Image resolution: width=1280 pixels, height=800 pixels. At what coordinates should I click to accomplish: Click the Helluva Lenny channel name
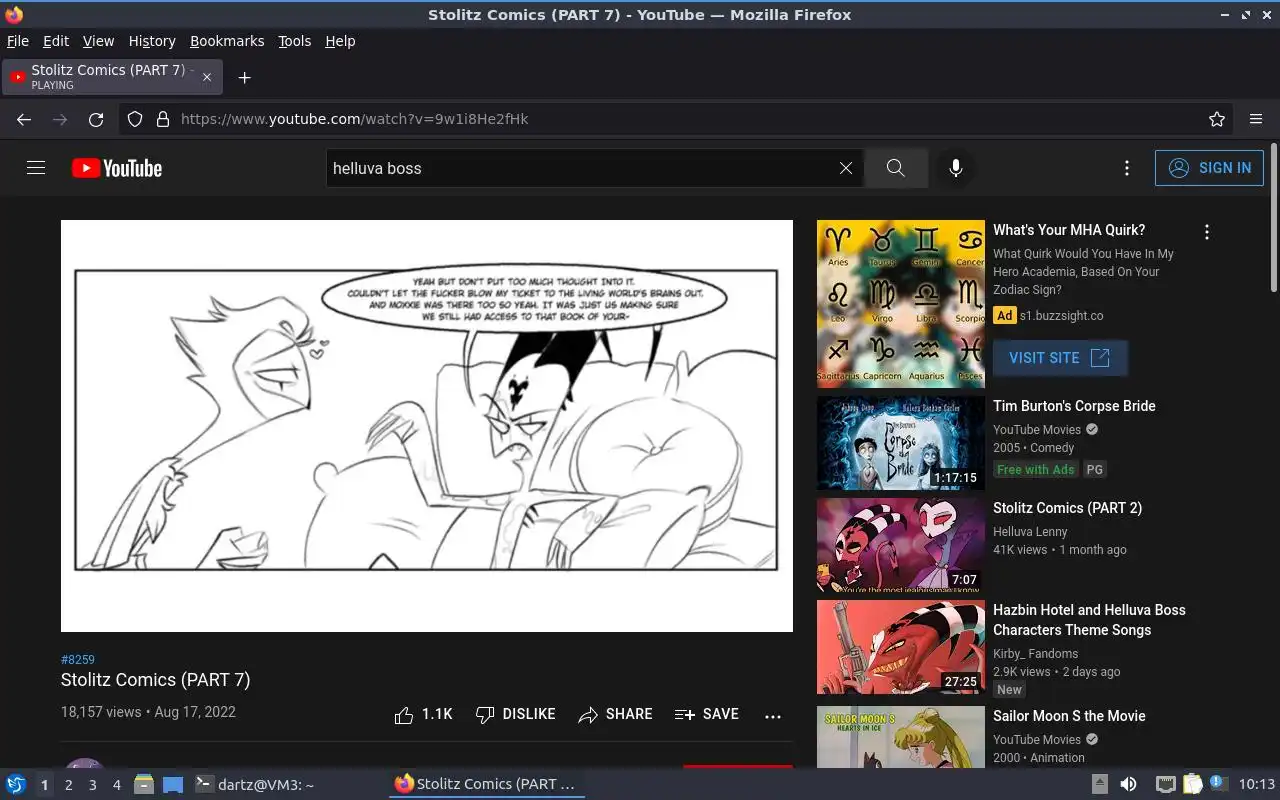pos(1030,532)
